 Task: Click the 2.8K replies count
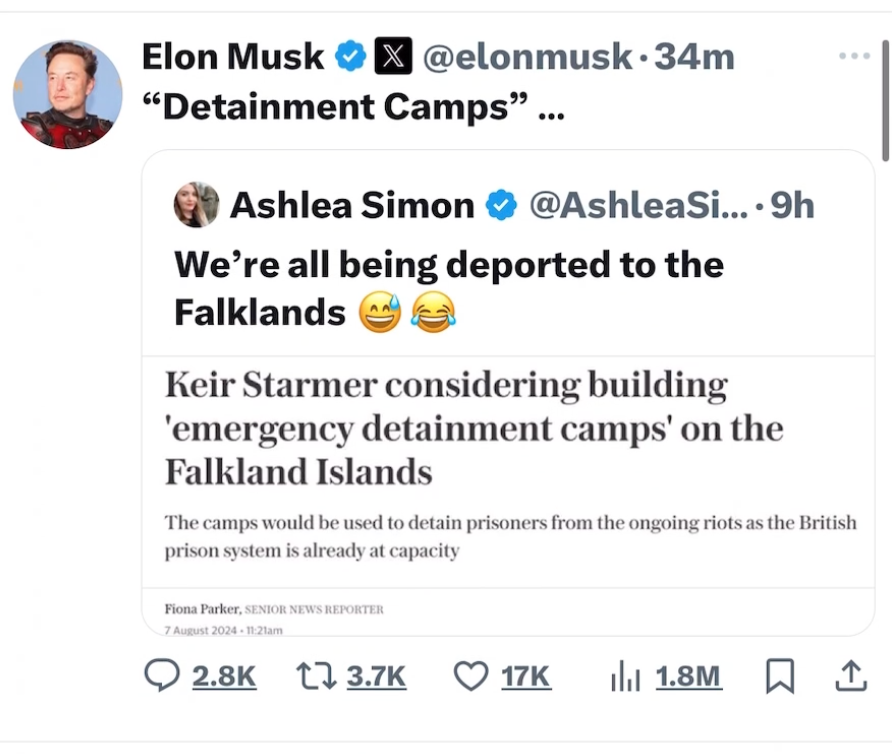point(222,677)
